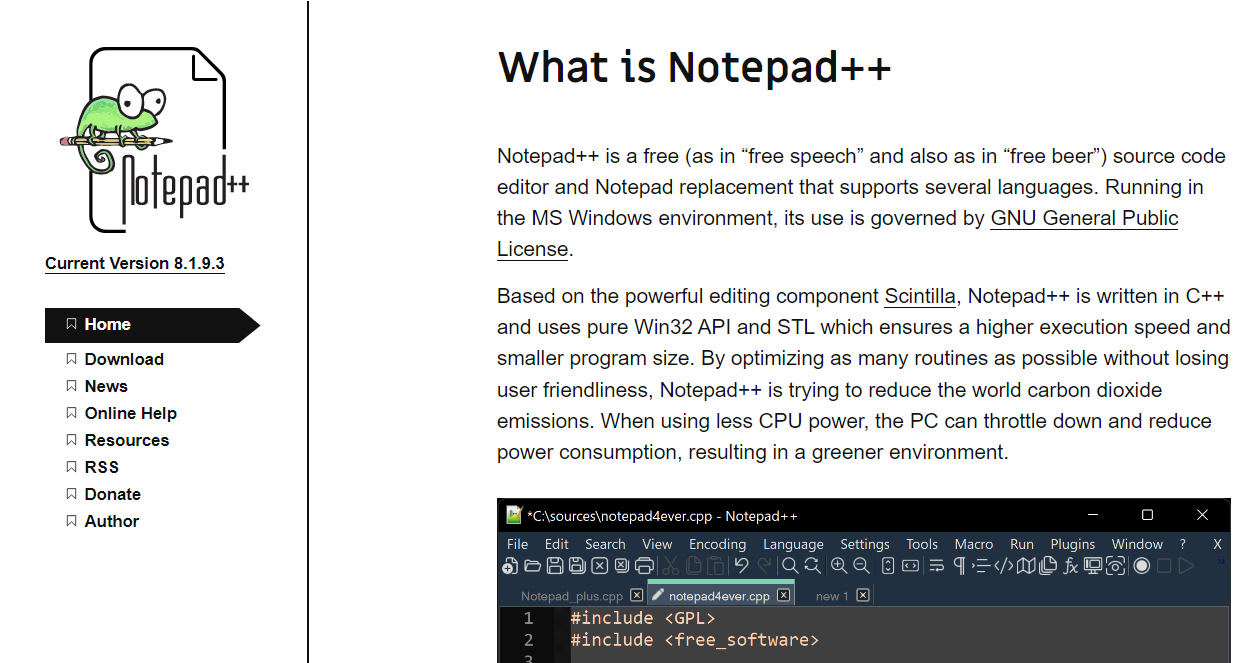Toggle the file Monitoring eye icon
This screenshot has height=663, width=1255.
1115,566
